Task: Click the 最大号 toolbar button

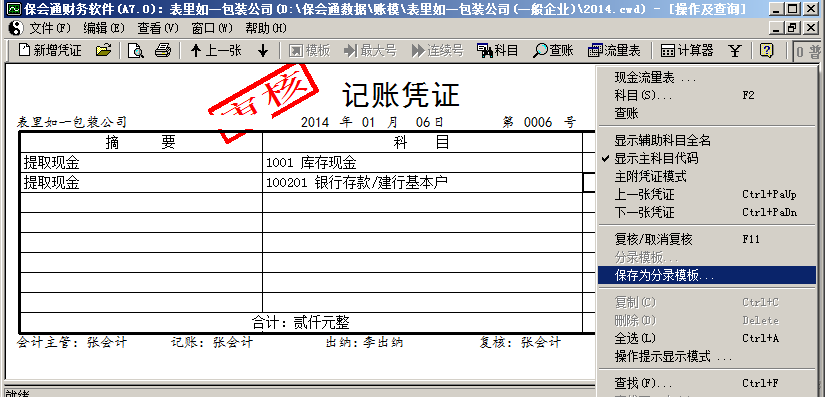Action: pyautogui.click(x=370, y=50)
